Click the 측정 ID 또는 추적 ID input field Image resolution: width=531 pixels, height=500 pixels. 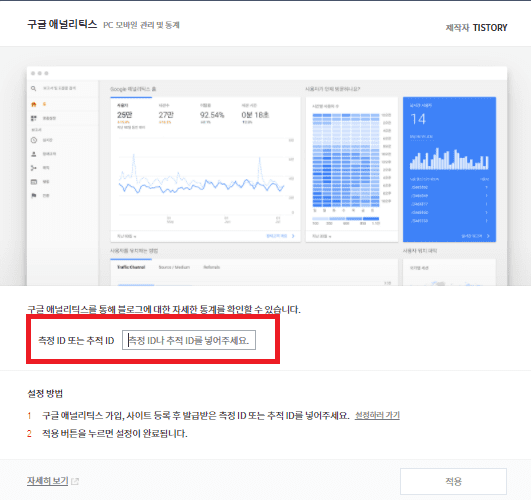coord(189,340)
